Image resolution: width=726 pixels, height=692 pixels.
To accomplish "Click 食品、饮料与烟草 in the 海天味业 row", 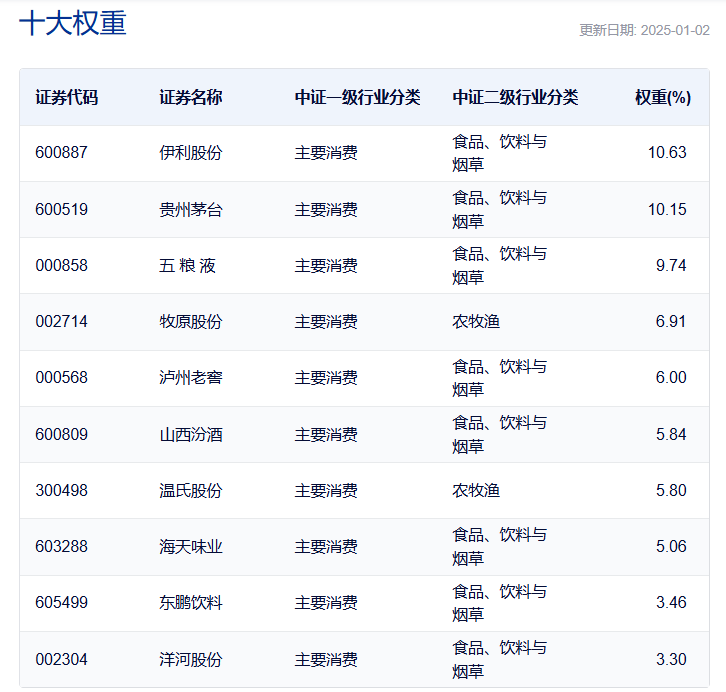I will coord(500,546).
